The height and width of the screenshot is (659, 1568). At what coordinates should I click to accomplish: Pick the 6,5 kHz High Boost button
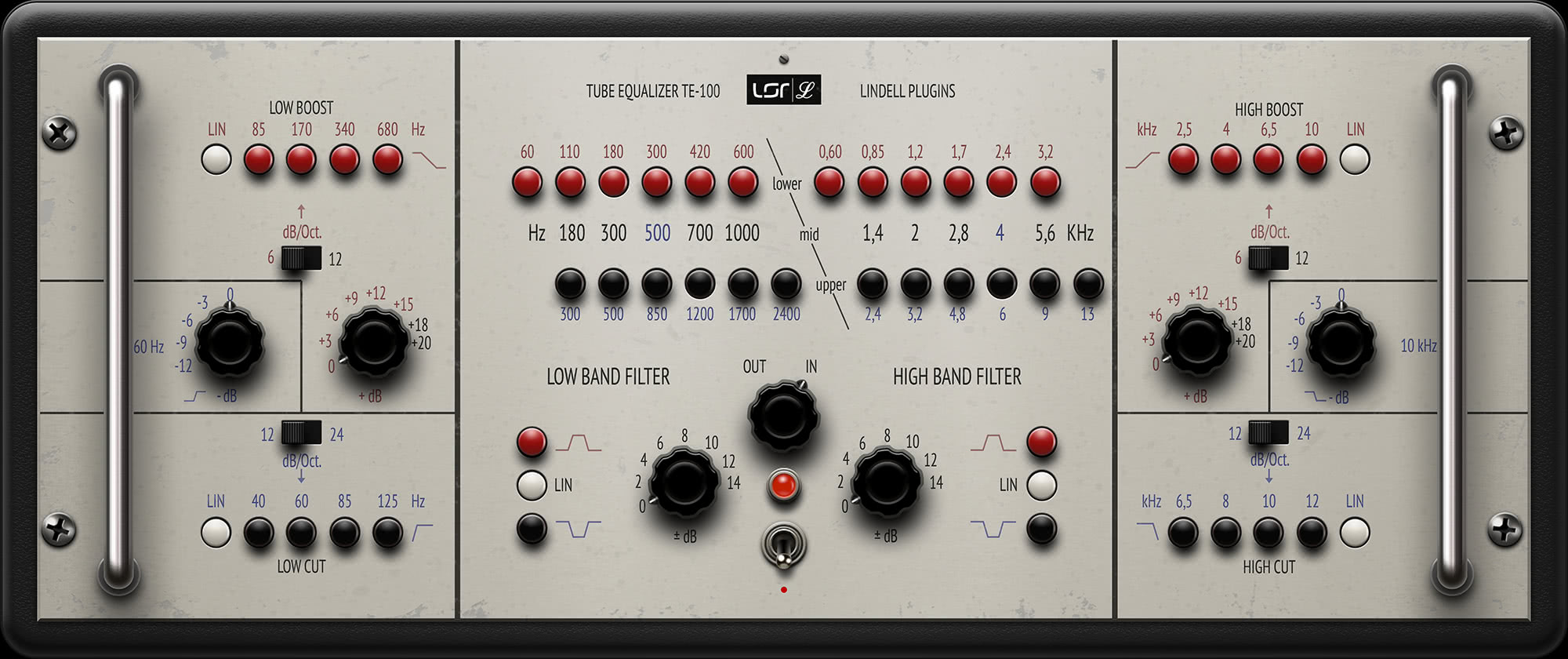pos(1269,160)
